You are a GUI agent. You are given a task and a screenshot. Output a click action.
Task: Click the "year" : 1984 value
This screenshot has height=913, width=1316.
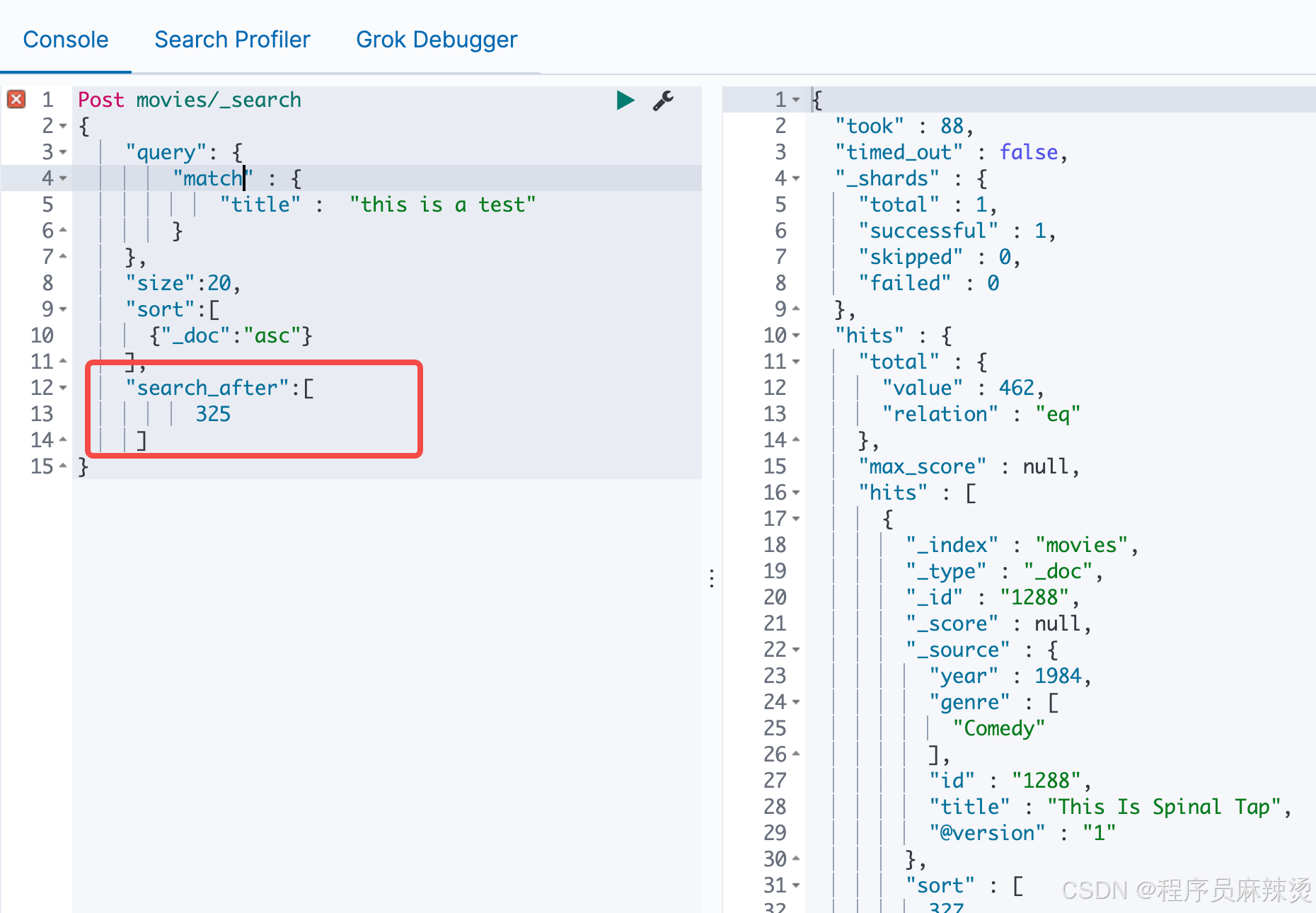coord(1058,676)
